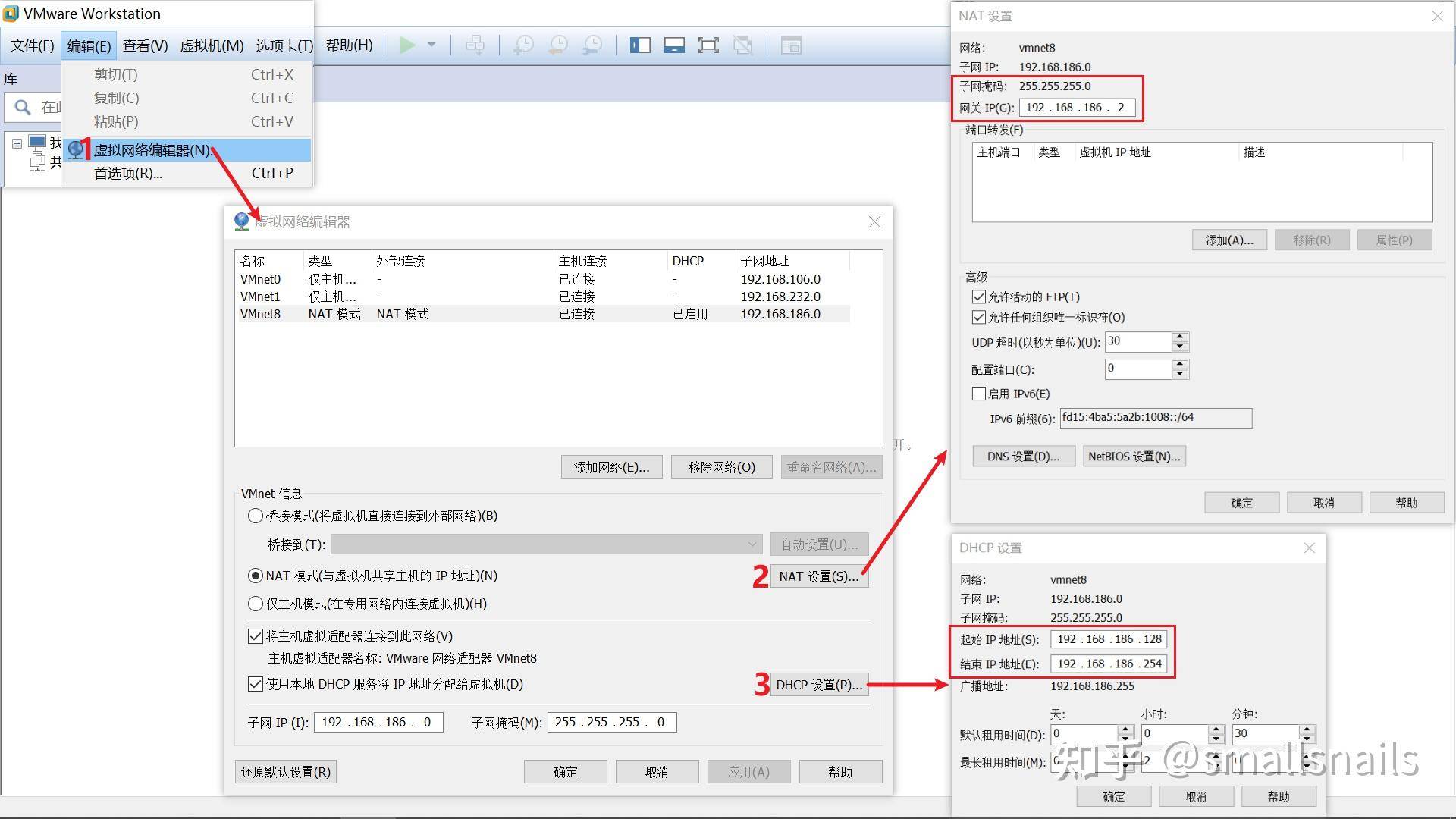Decrease the UDP 超时 value with down arrow
This screenshot has height=819, width=1456.
point(1179,347)
